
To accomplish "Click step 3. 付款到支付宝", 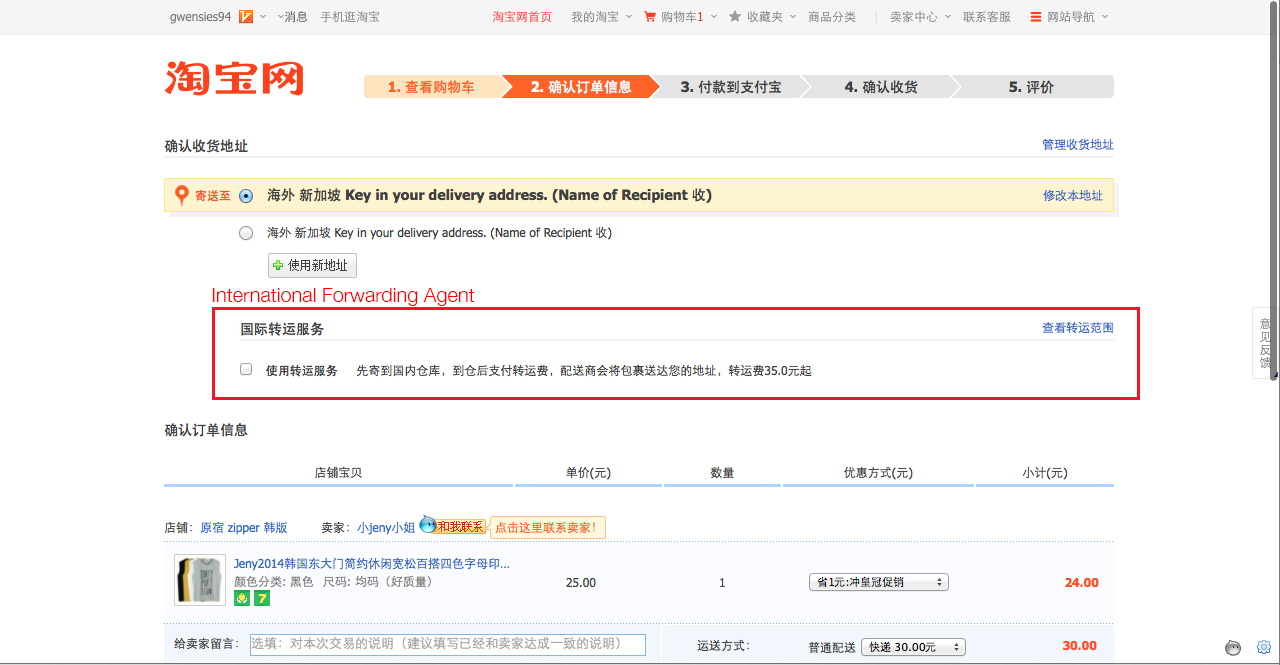I will click(x=731, y=87).
